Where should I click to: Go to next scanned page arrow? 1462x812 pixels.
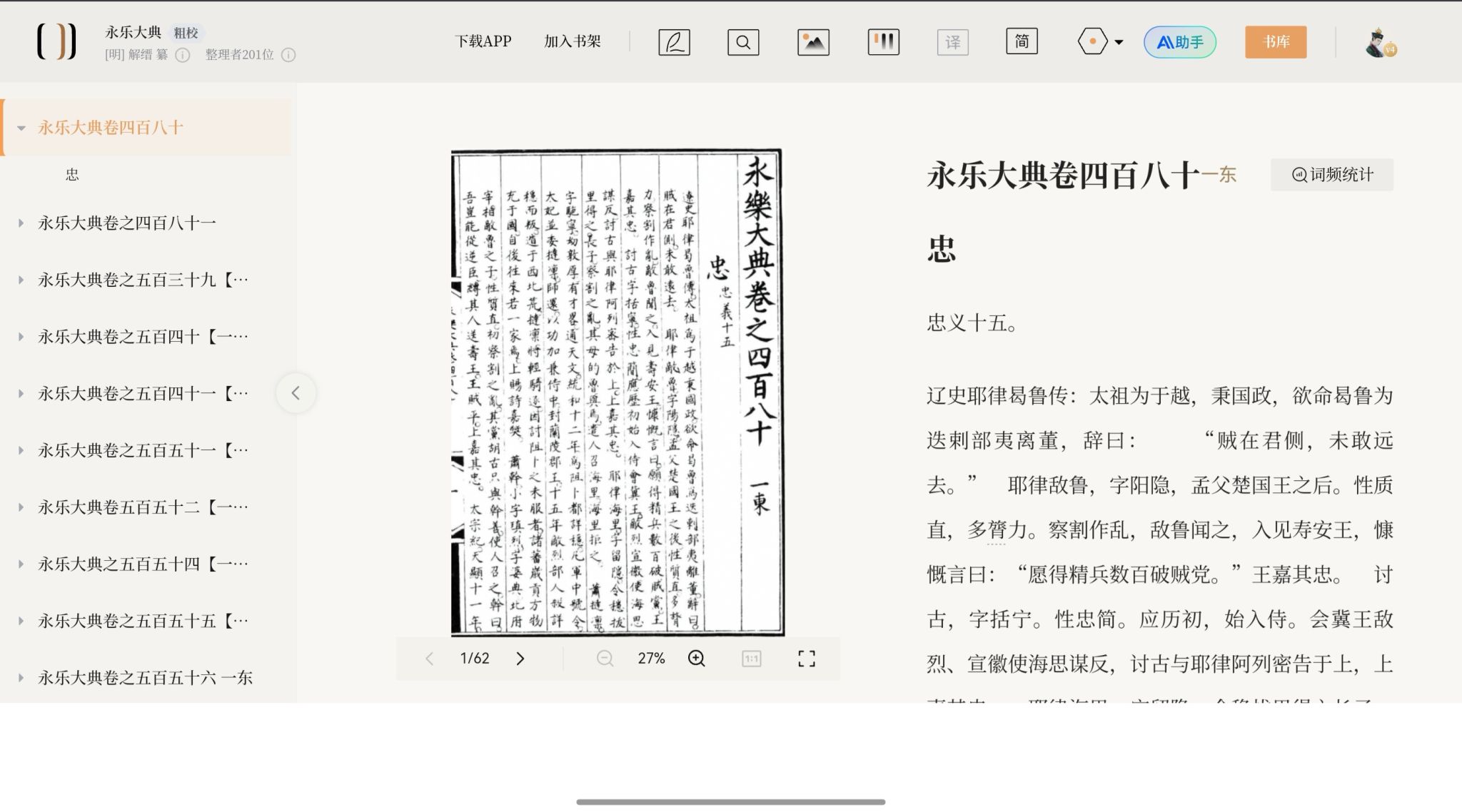(520, 659)
